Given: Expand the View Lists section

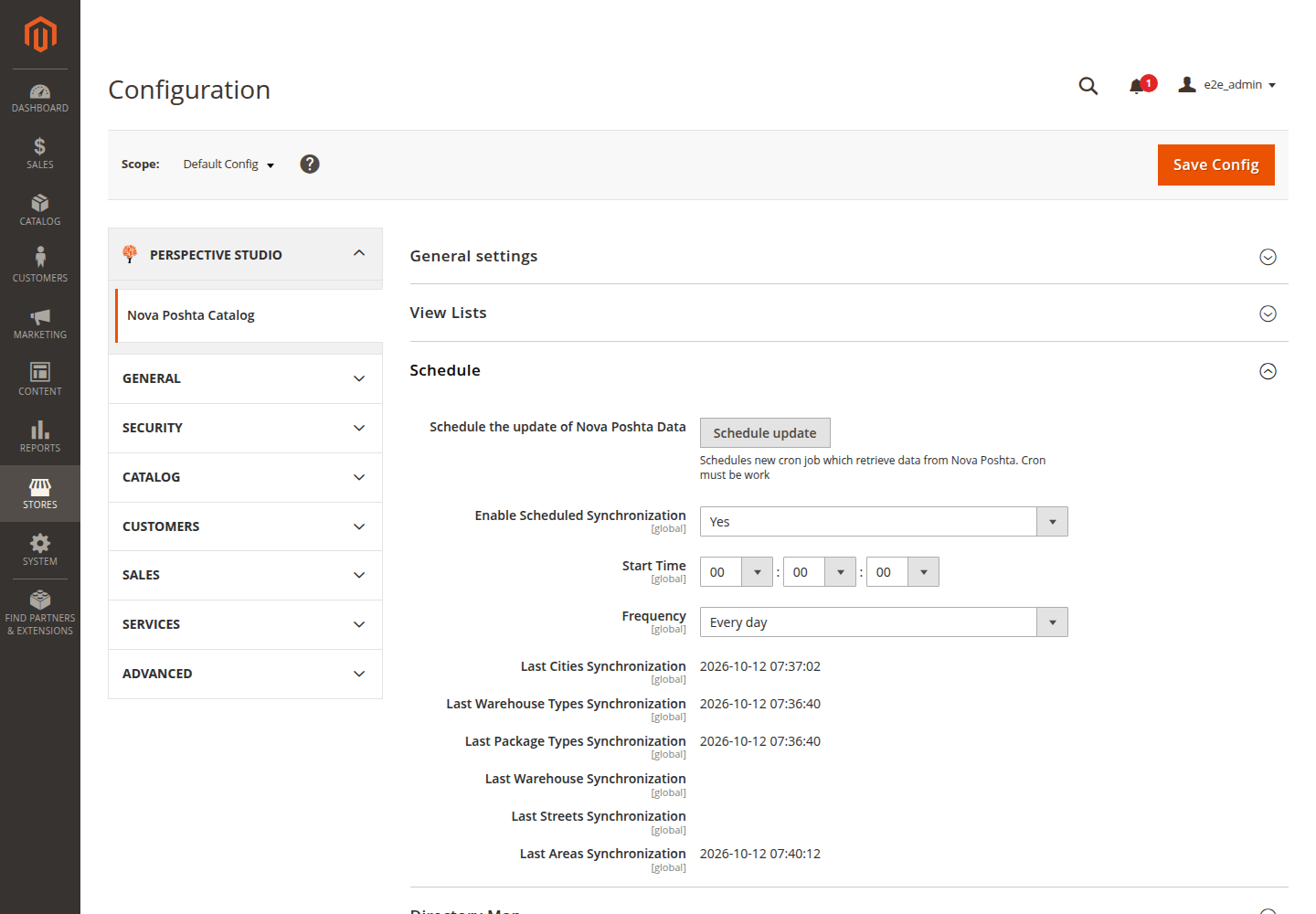Looking at the screenshot, I should (x=849, y=313).
